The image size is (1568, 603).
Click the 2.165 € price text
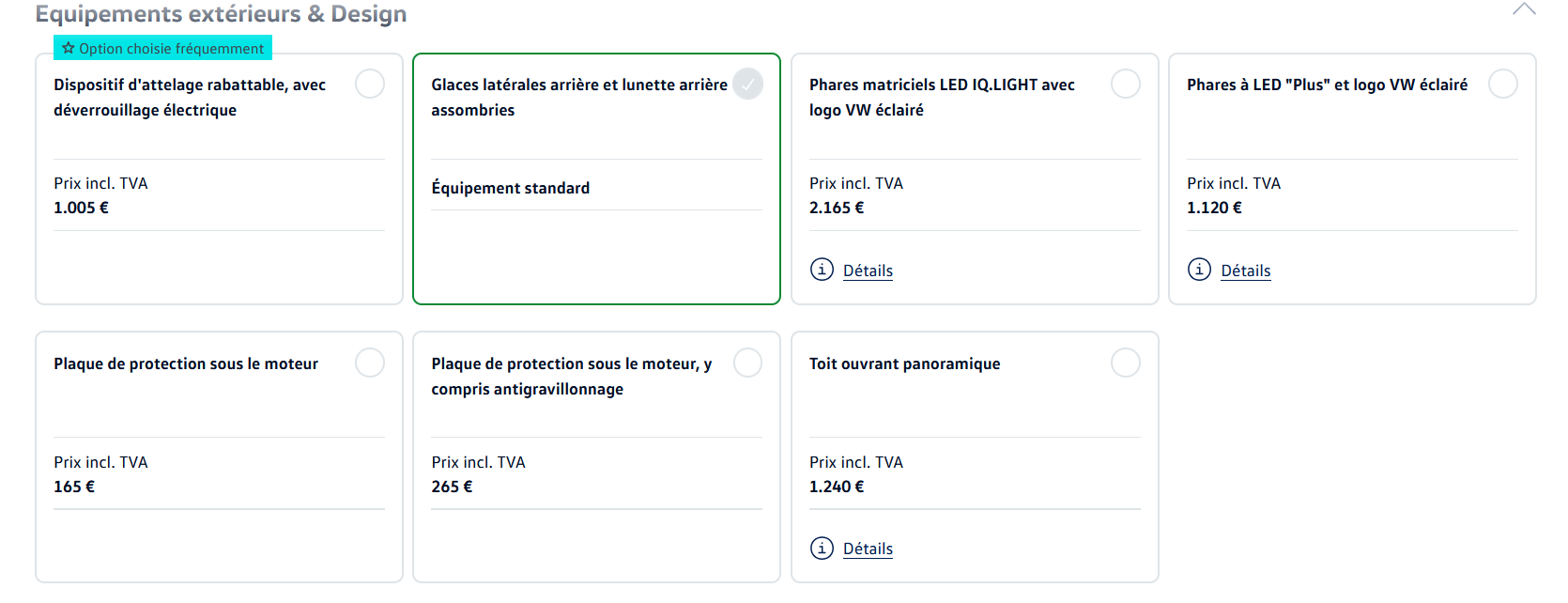pos(836,208)
